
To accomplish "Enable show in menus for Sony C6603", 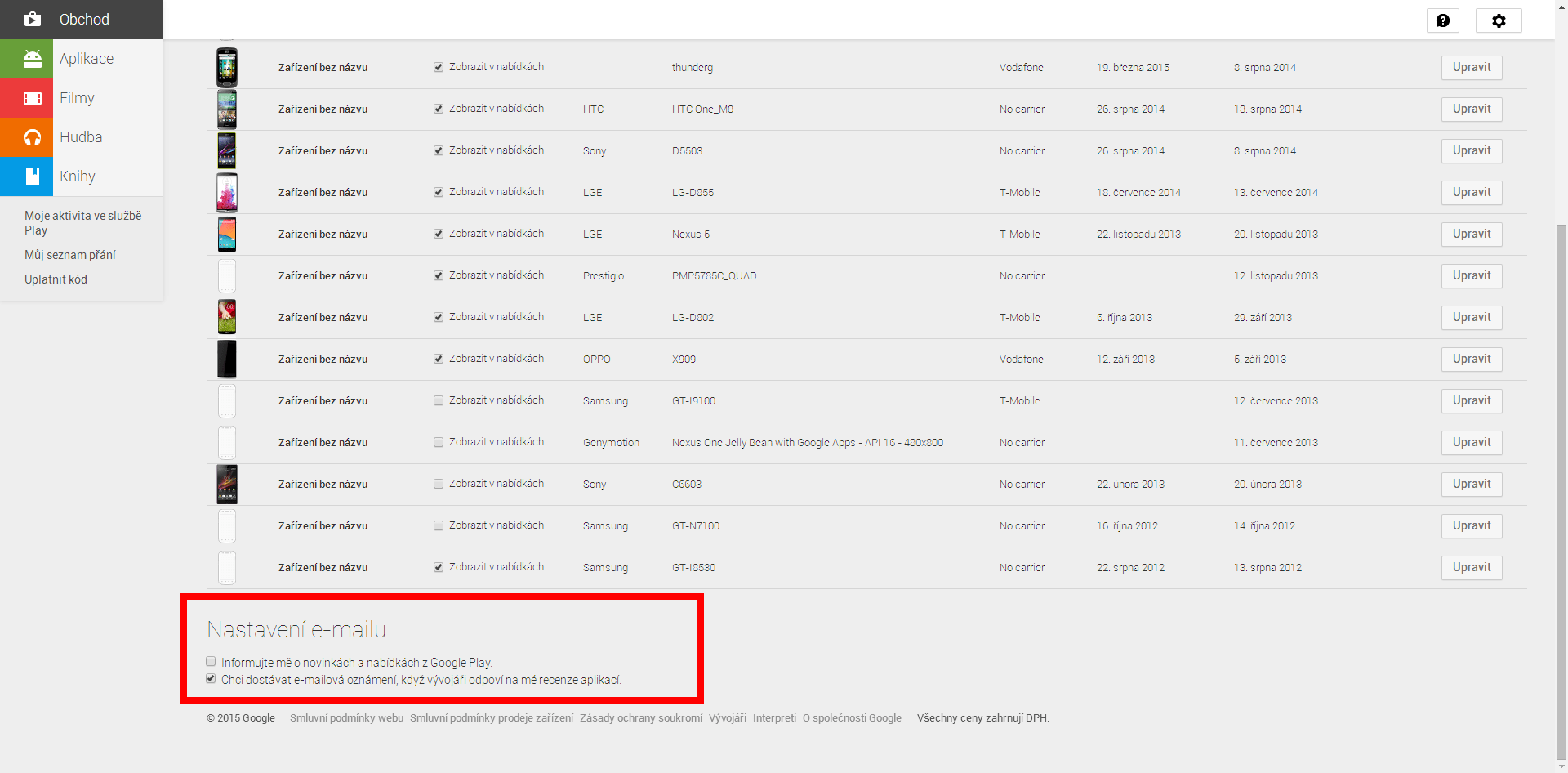I will (x=439, y=484).
